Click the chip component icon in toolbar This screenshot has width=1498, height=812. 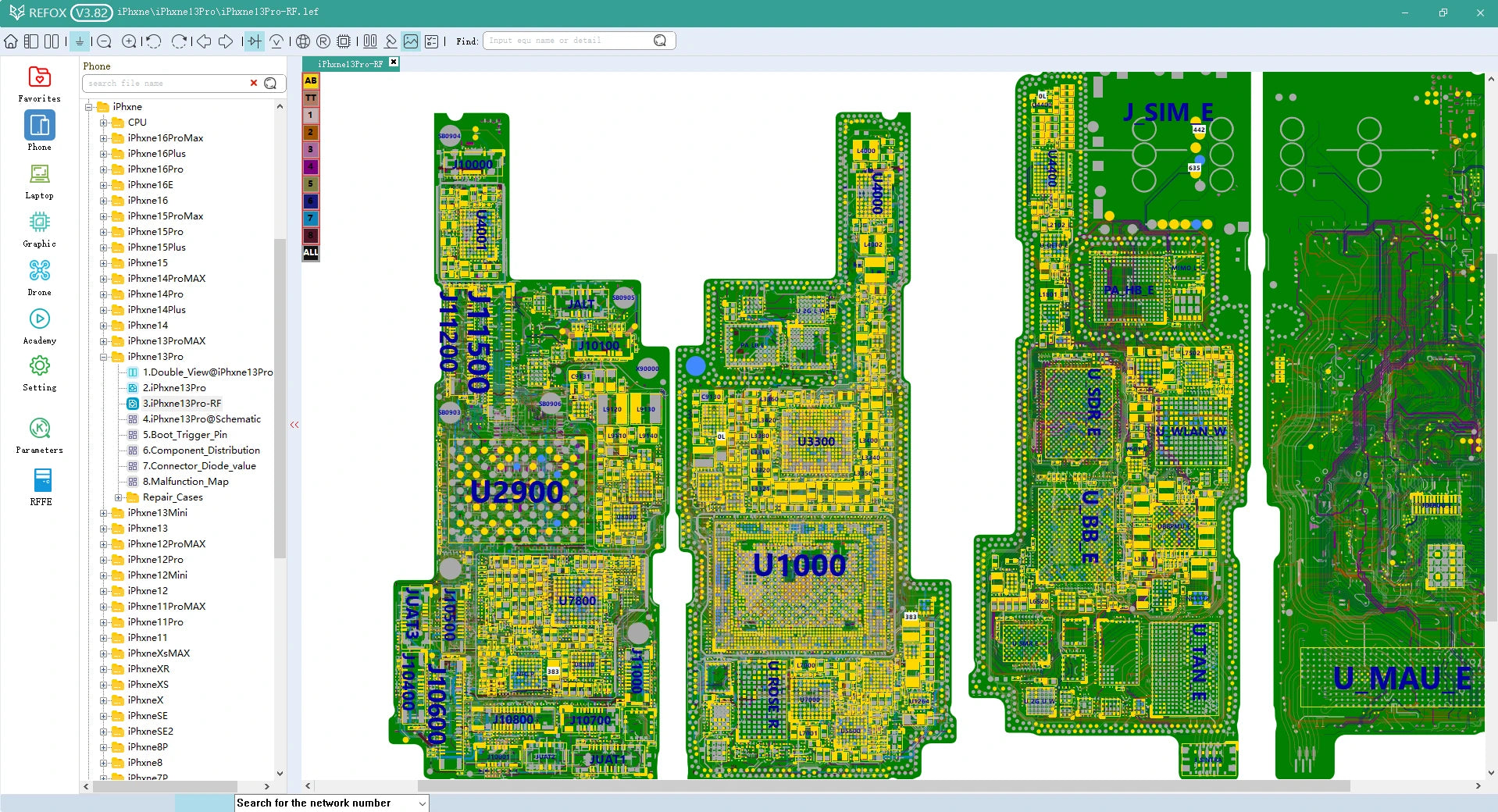tap(344, 41)
